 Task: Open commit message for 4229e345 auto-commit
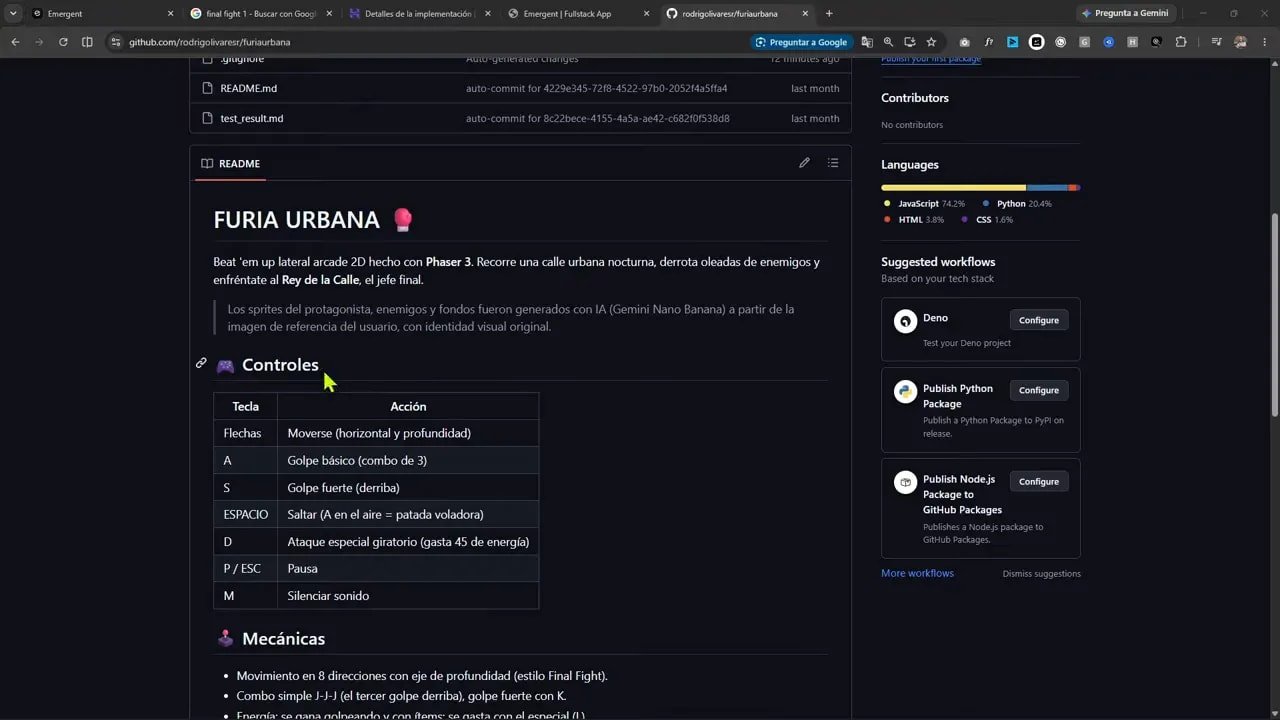(596, 88)
